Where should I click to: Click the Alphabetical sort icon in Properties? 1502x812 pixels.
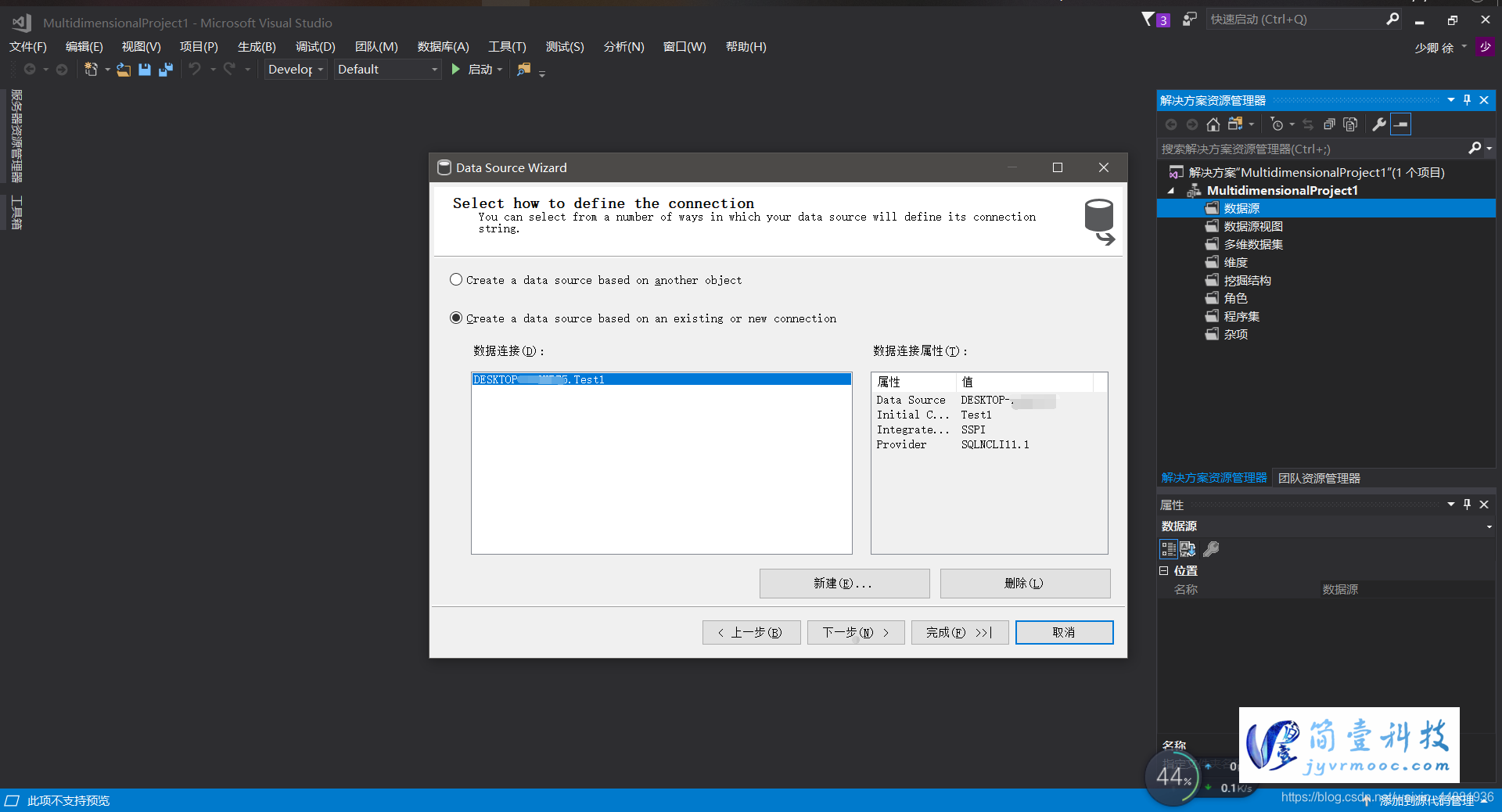coord(1188,549)
